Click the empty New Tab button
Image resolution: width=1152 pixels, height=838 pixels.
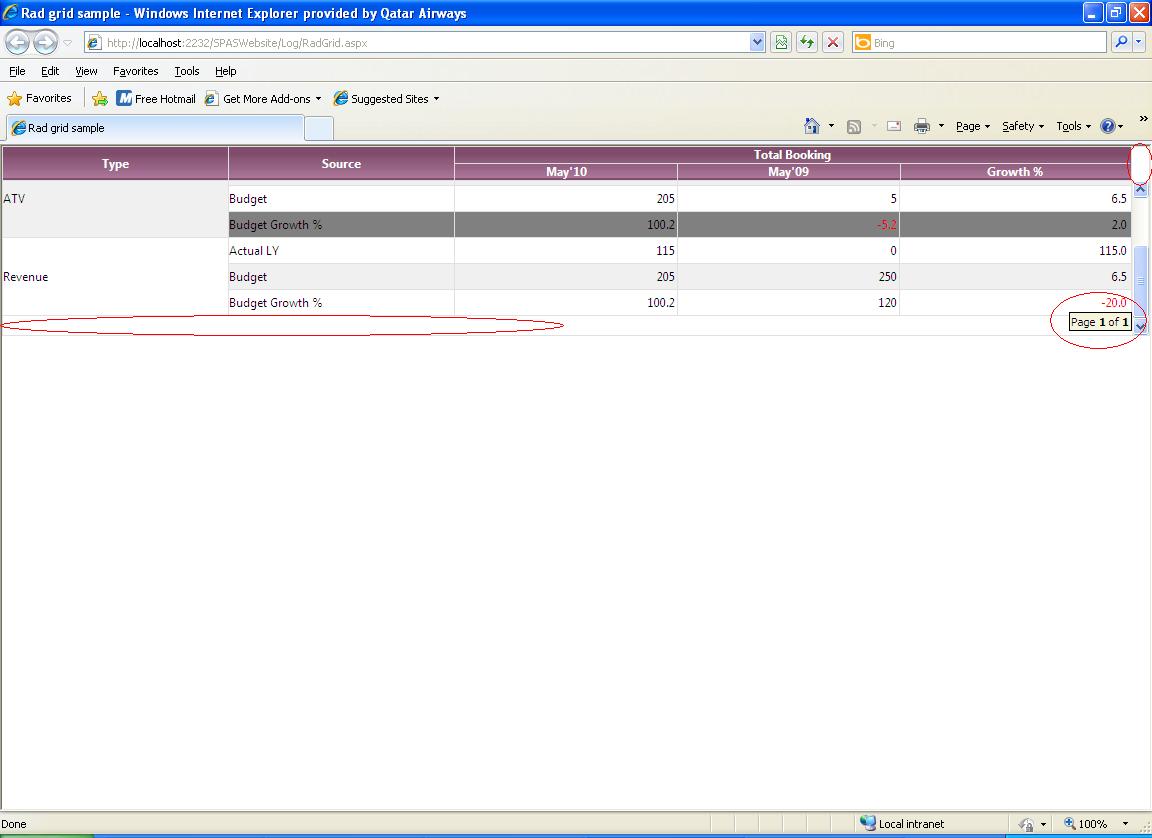click(319, 129)
